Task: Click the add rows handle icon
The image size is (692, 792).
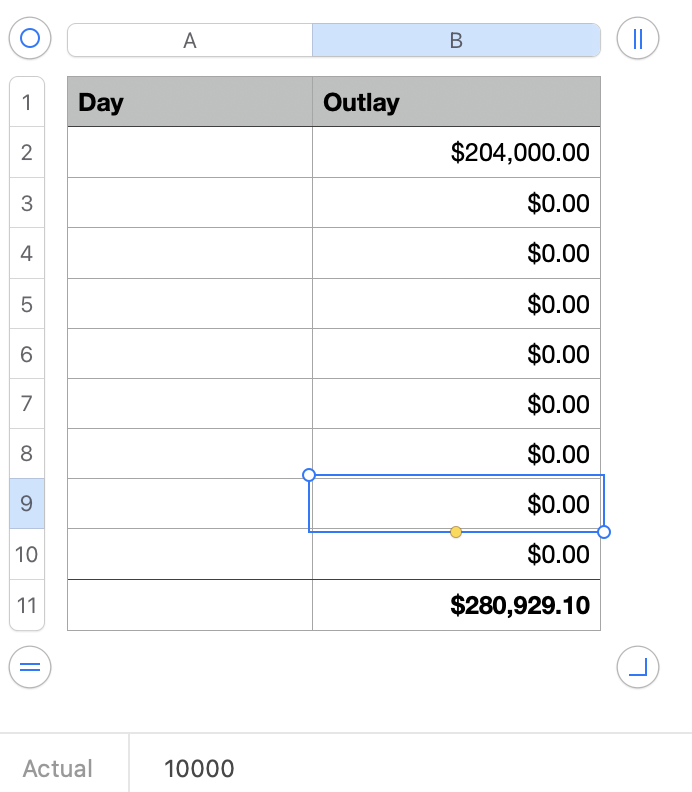Action: (x=30, y=667)
